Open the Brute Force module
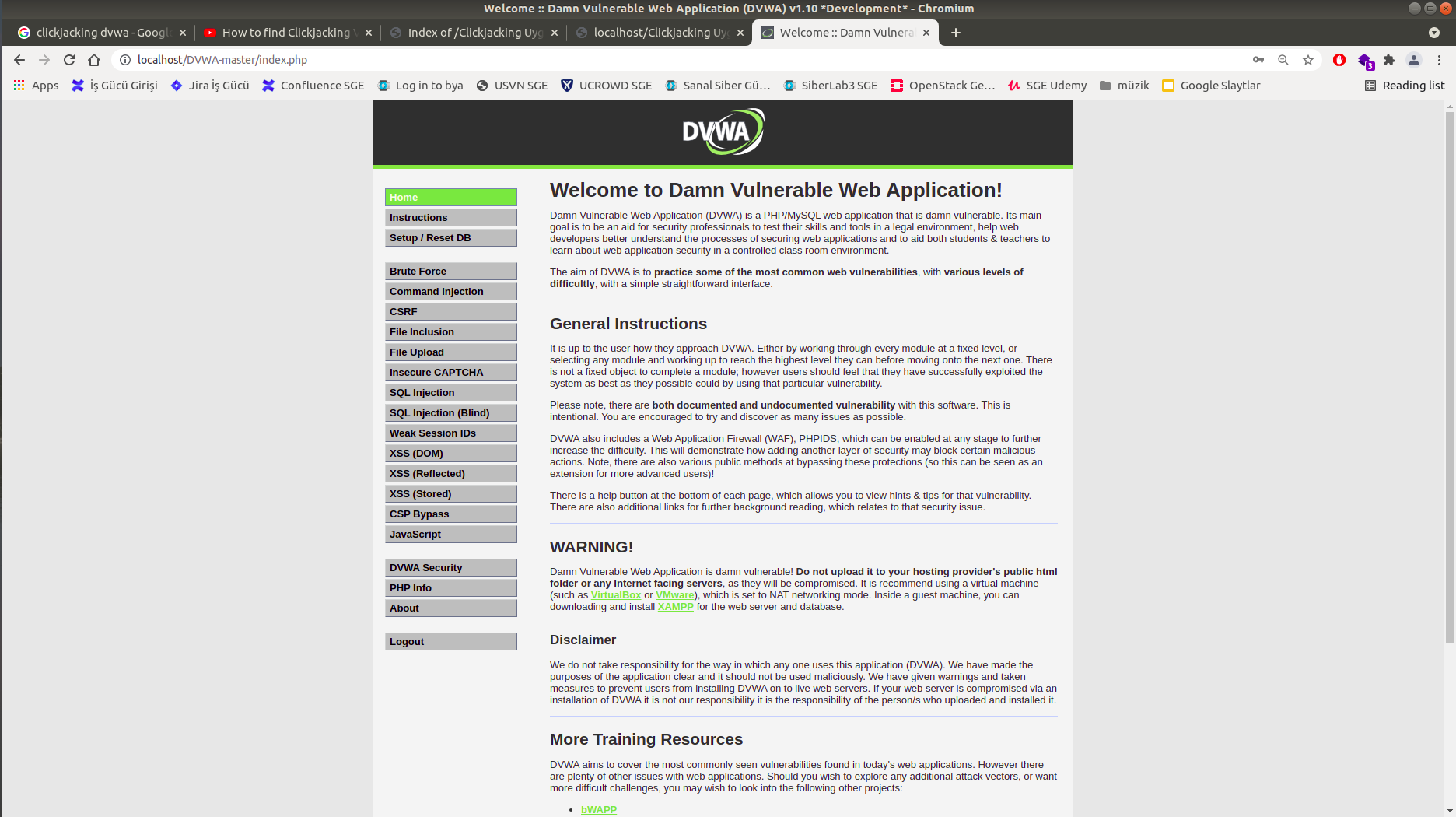Viewport: 1456px width, 817px height. [x=451, y=272]
